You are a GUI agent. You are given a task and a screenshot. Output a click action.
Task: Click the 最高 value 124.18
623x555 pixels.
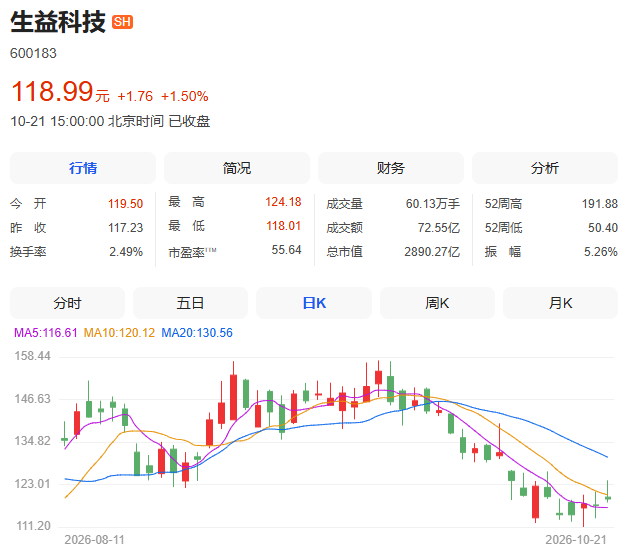[283, 202]
